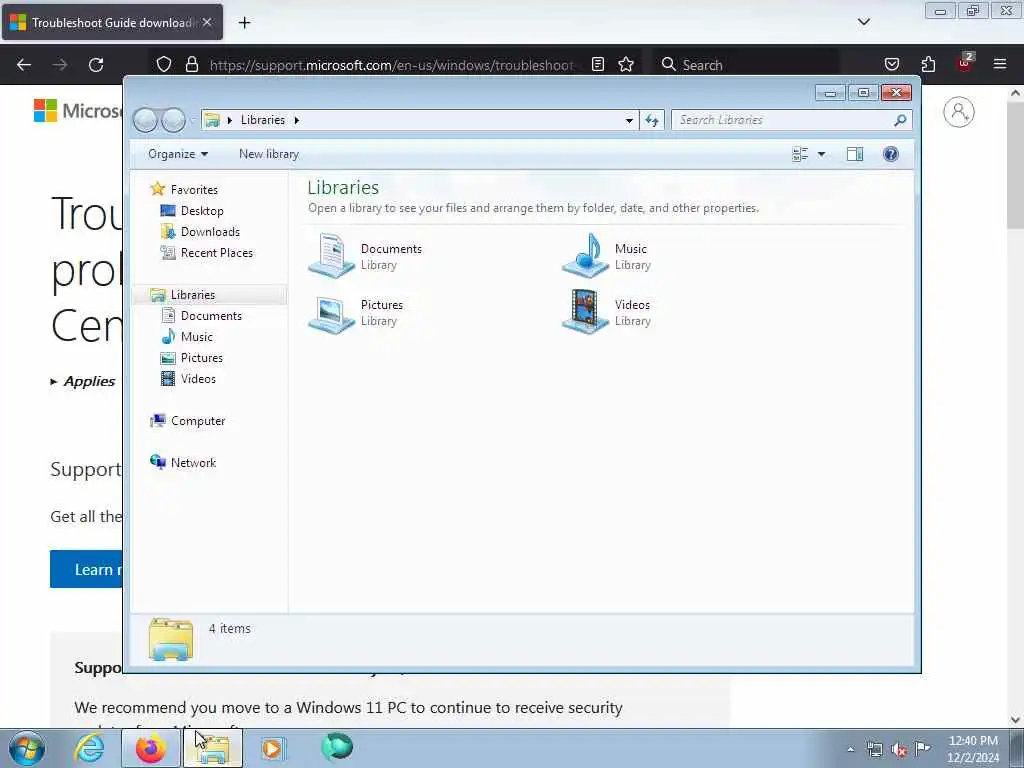Expand Applies to section on webpage
Image resolution: width=1024 pixels, height=768 pixels.
82,381
